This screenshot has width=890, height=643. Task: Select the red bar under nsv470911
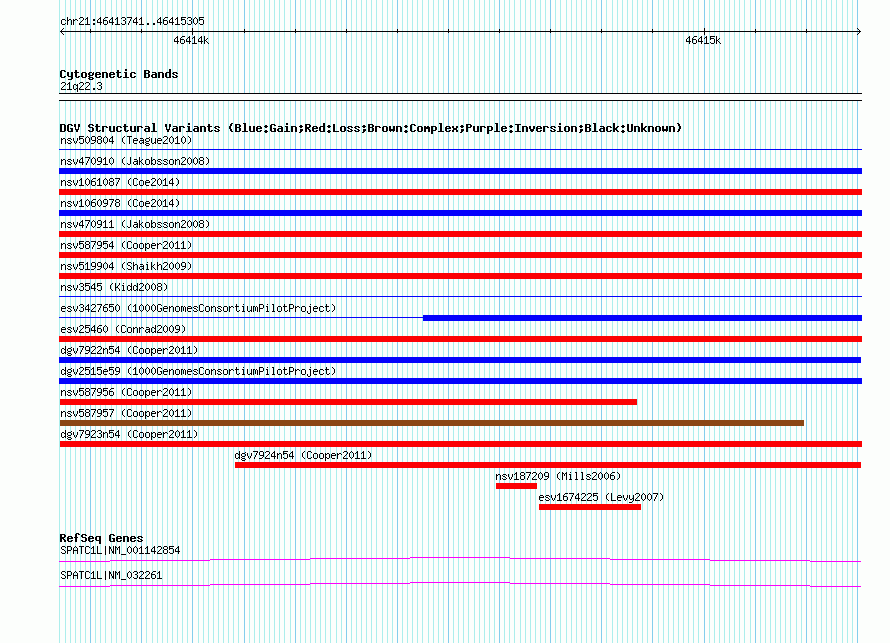pos(460,234)
